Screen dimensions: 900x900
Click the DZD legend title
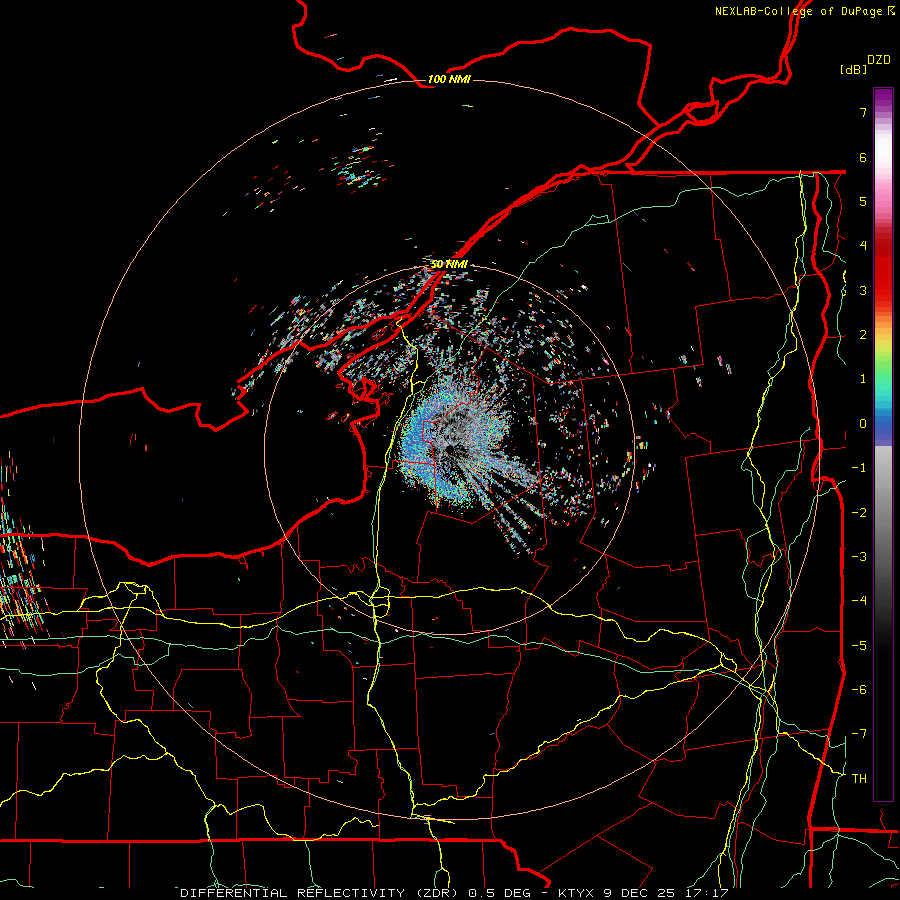tap(879, 60)
